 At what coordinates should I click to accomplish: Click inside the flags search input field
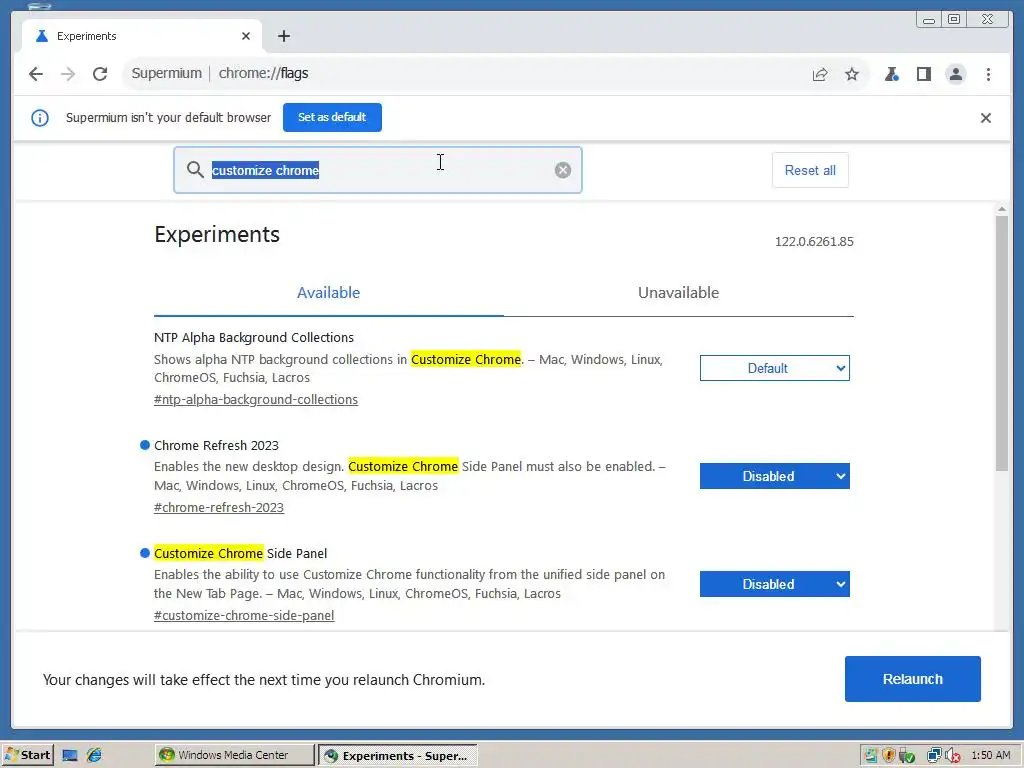379,170
